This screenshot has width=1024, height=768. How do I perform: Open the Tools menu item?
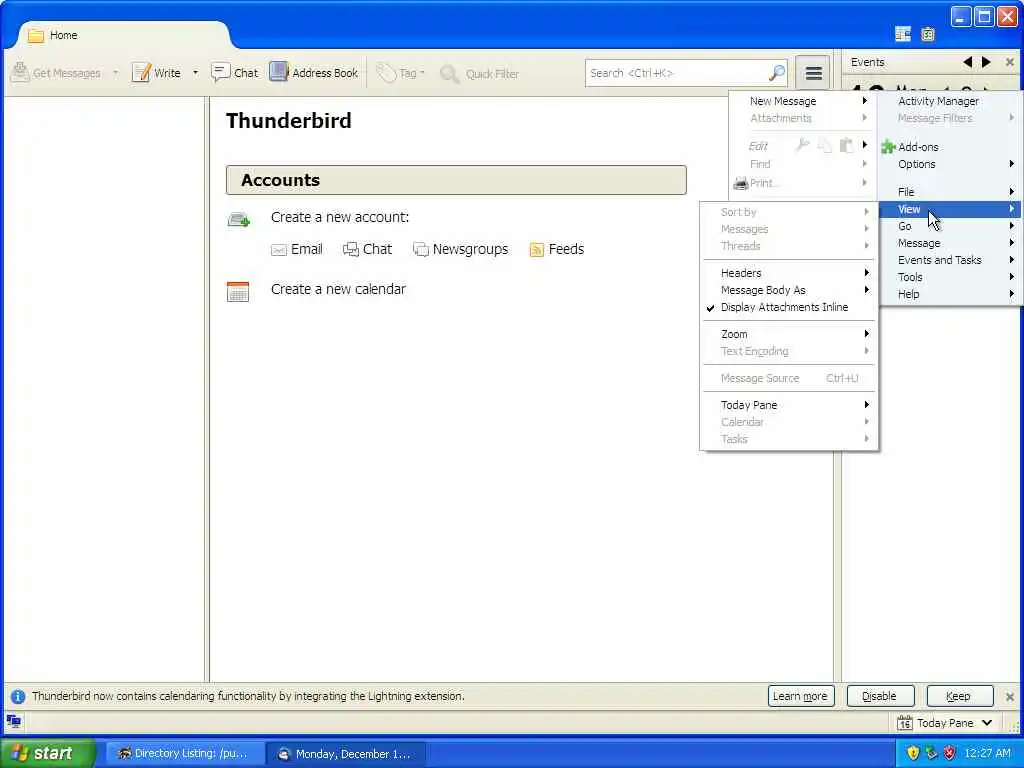(950, 277)
